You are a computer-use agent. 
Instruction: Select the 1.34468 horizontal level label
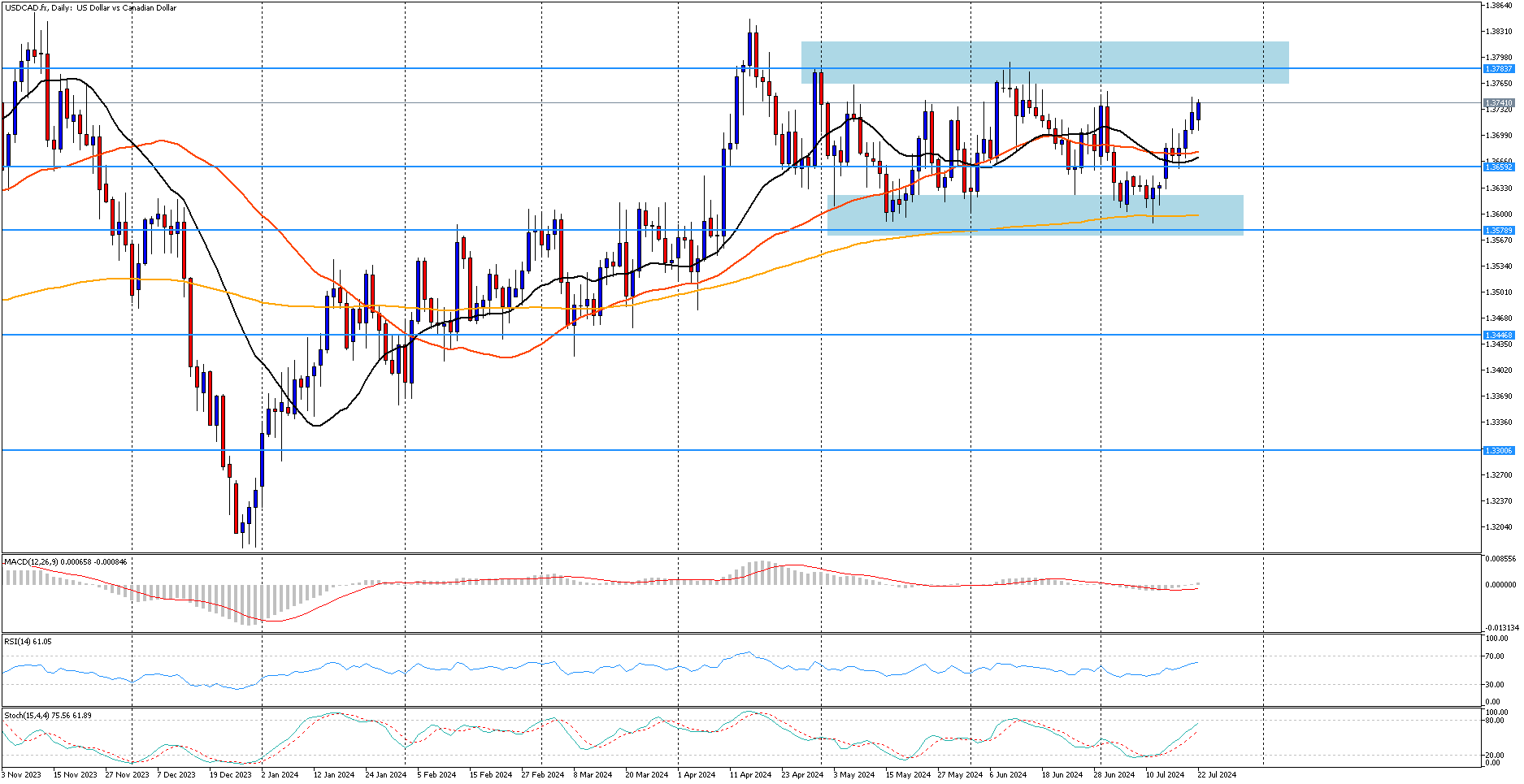pos(1499,335)
